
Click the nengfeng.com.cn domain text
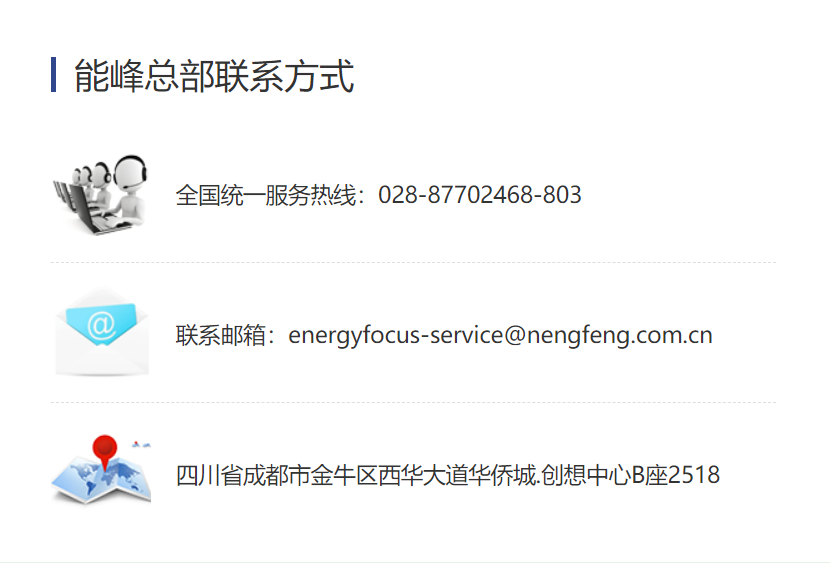point(620,336)
